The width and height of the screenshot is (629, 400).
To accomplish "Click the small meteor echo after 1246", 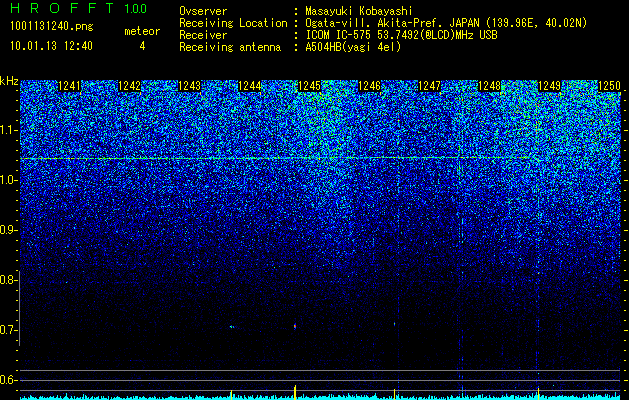I will point(394,323).
